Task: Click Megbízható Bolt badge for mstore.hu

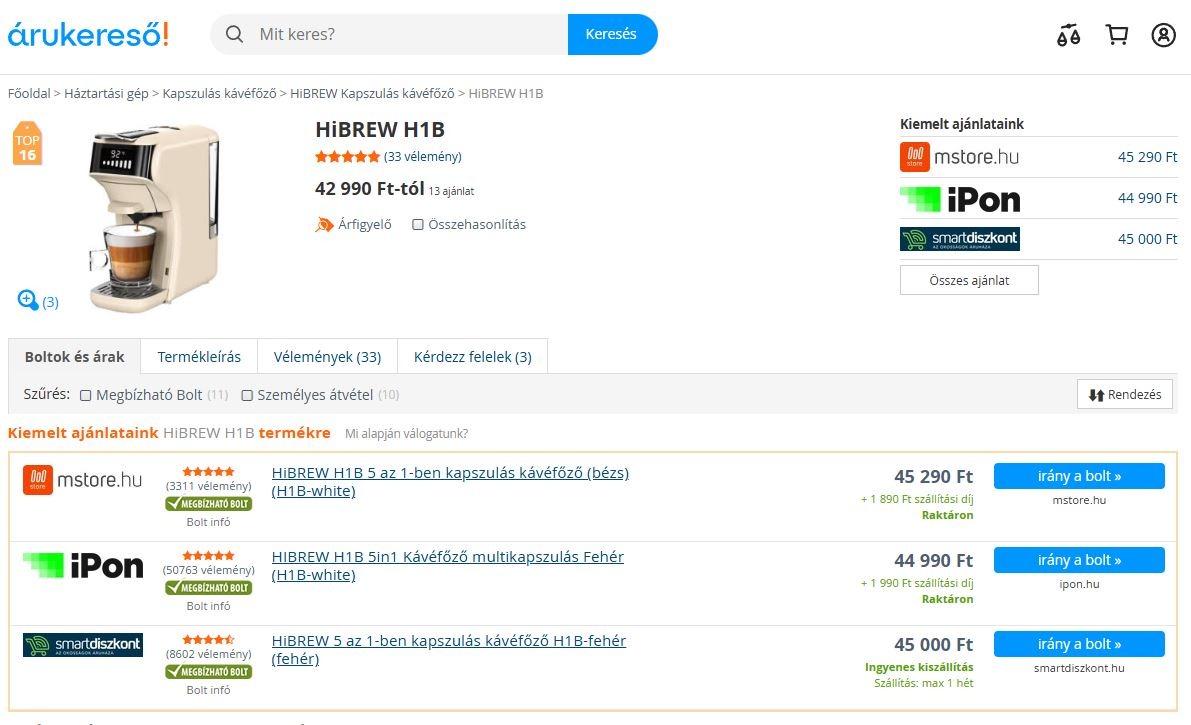Action: (x=208, y=504)
